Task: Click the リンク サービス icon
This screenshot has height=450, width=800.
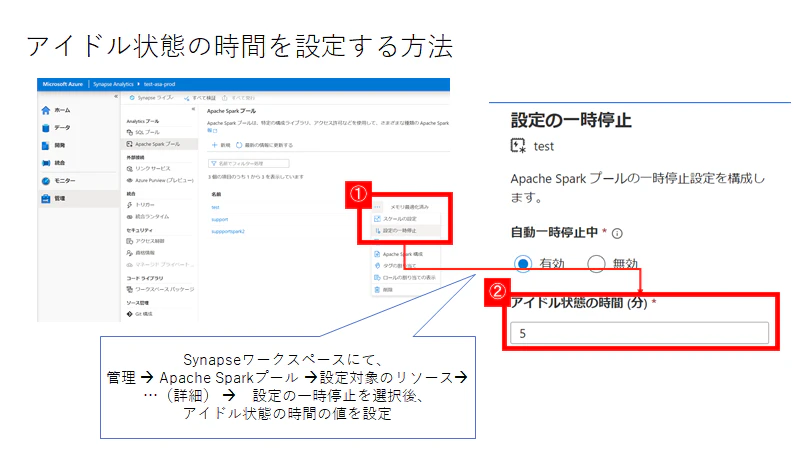Action: click(x=130, y=168)
